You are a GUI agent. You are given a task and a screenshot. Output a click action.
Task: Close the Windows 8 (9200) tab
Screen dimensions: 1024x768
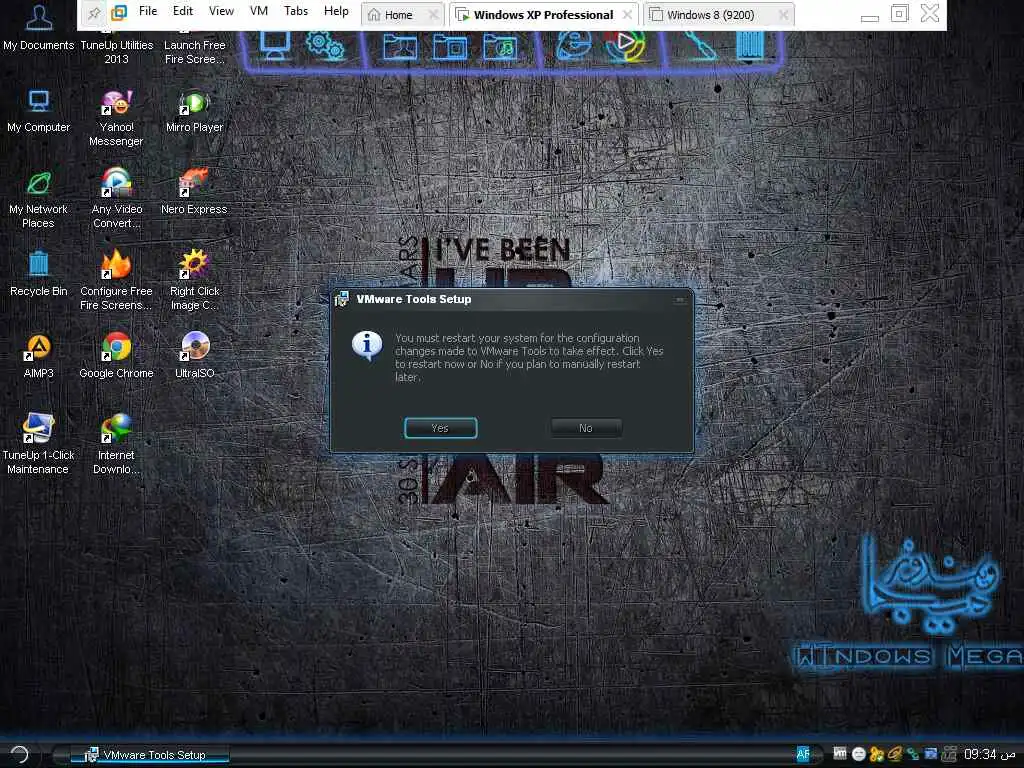click(x=783, y=14)
